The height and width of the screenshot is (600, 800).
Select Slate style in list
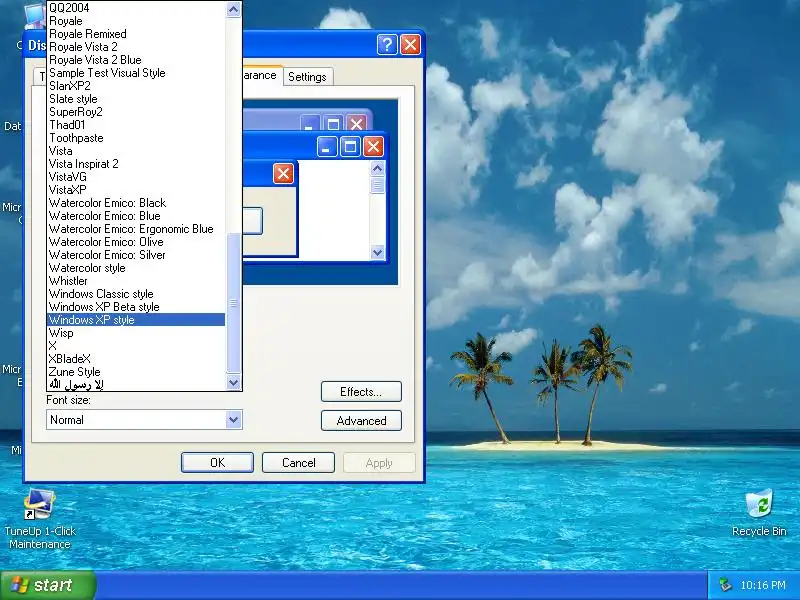(136, 99)
